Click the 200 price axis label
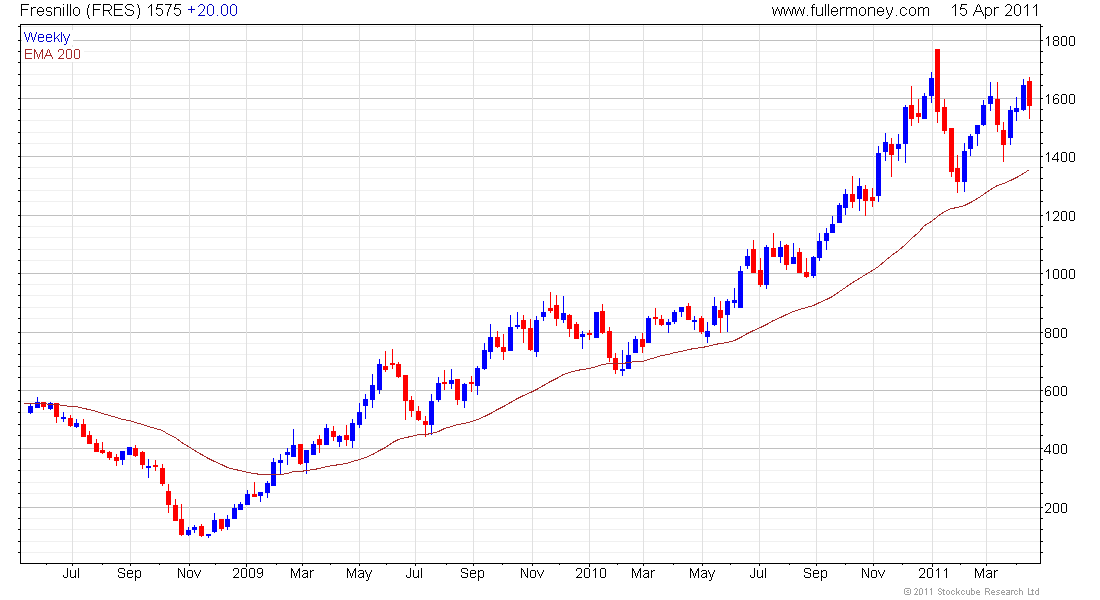This screenshot has width=1100, height=600. pyautogui.click(x=1056, y=508)
